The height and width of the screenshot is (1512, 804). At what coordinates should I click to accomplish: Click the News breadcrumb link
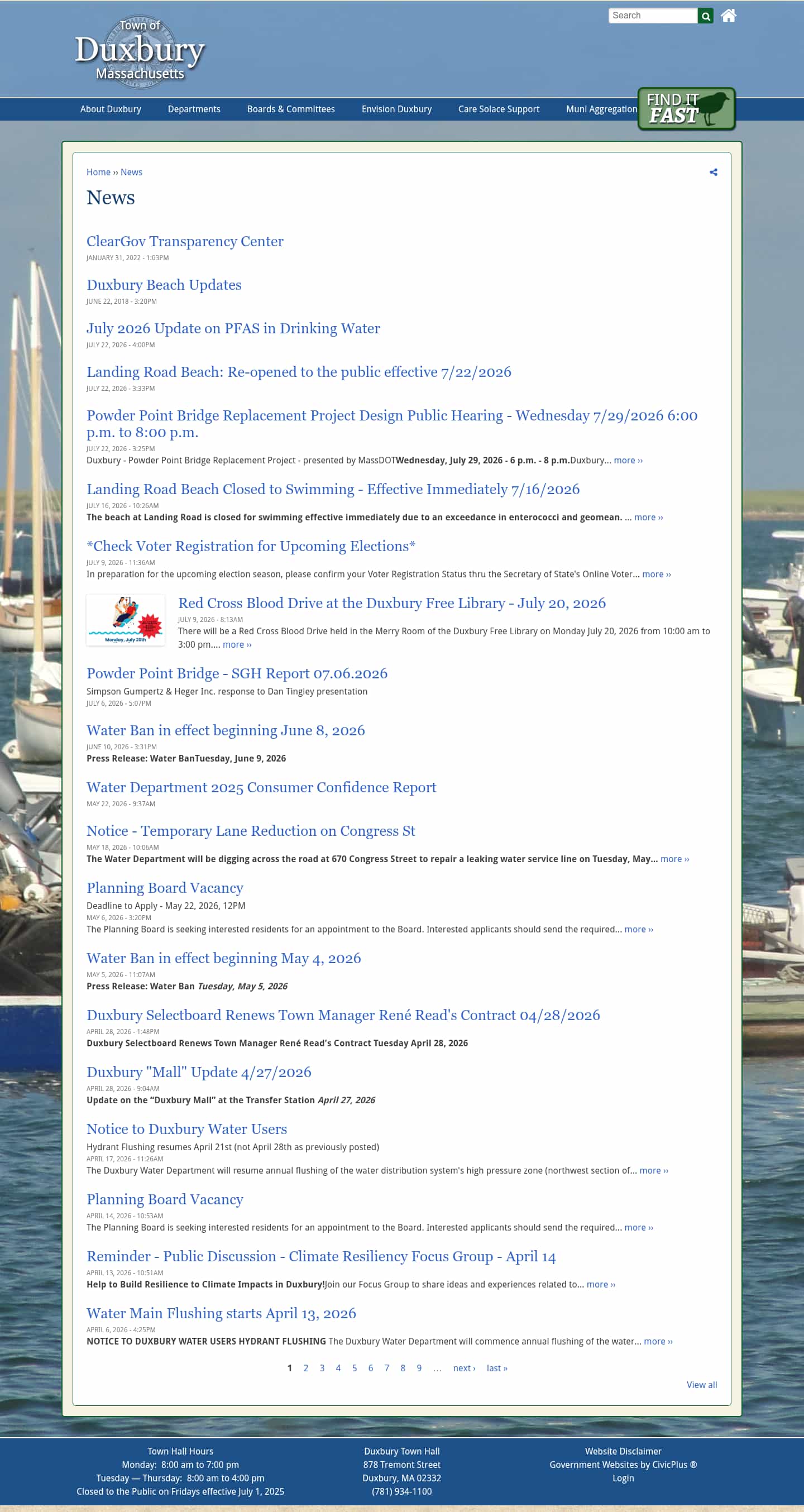click(x=131, y=172)
